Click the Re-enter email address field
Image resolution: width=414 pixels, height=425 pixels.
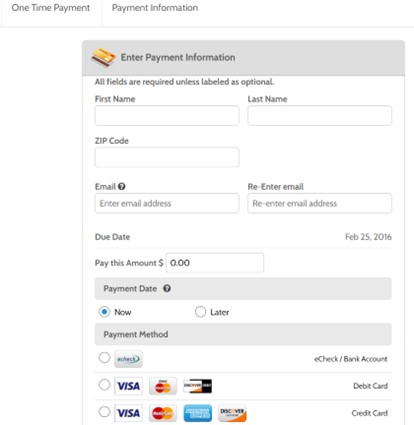pos(320,203)
